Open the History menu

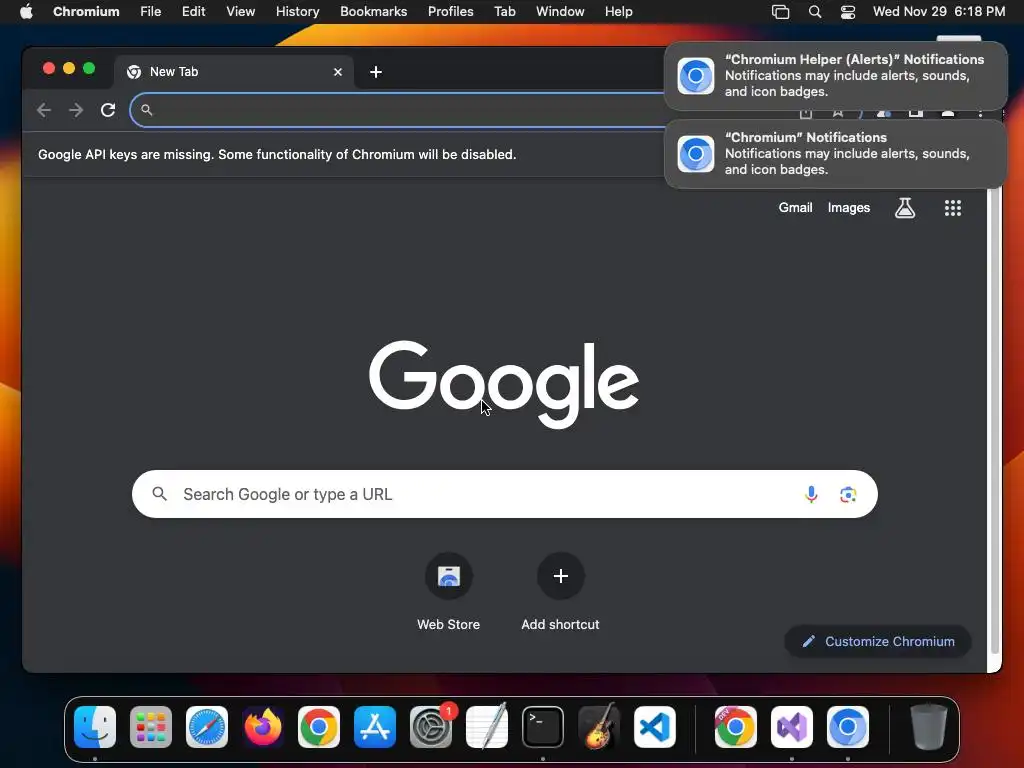(x=297, y=12)
